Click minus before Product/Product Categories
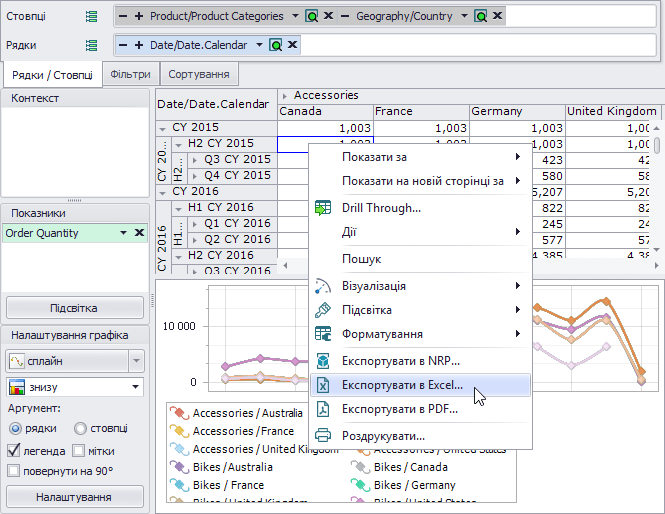The height and width of the screenshot is (514, 665). click(123, 17)
